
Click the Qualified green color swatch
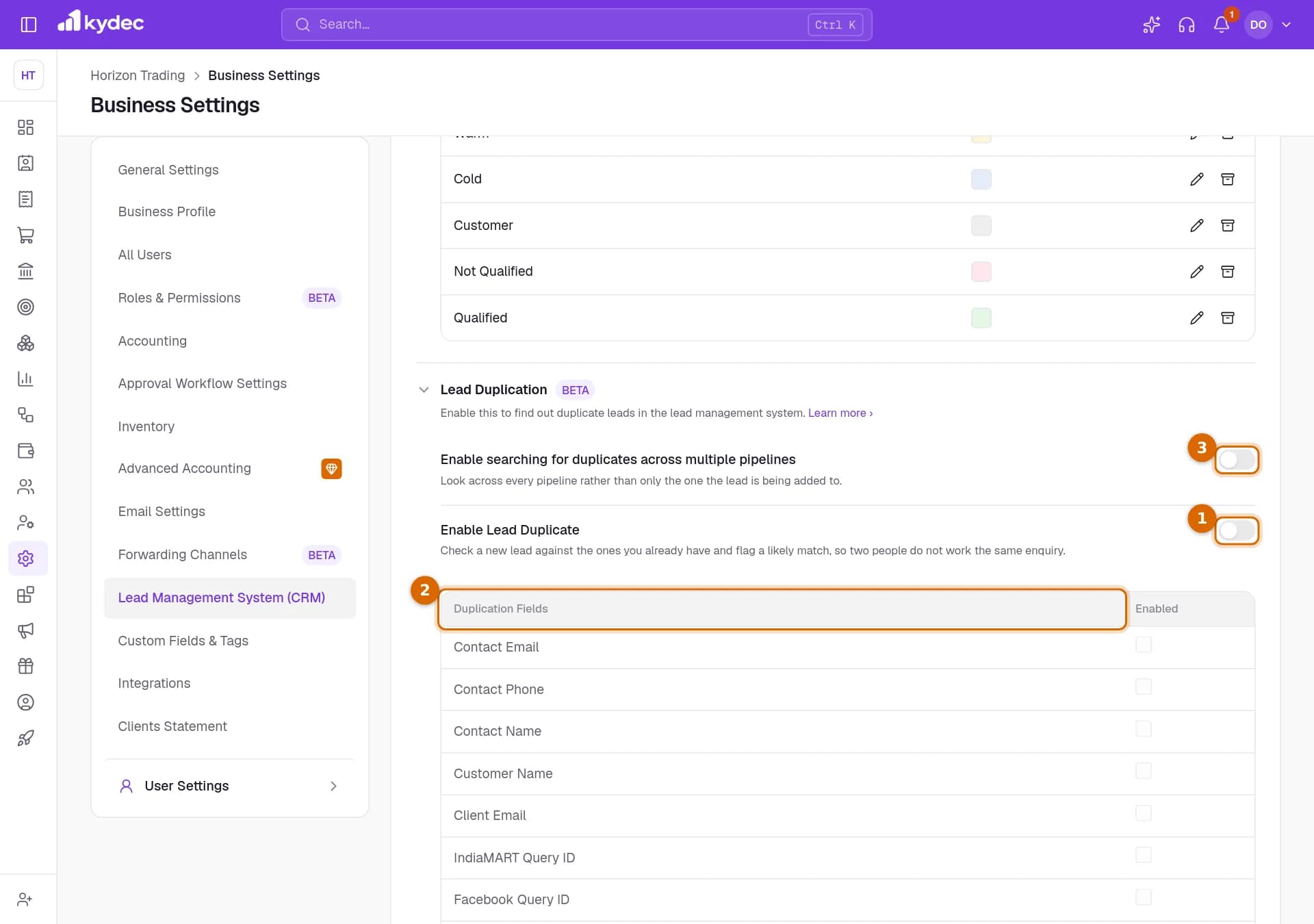[x=981, y=318]
